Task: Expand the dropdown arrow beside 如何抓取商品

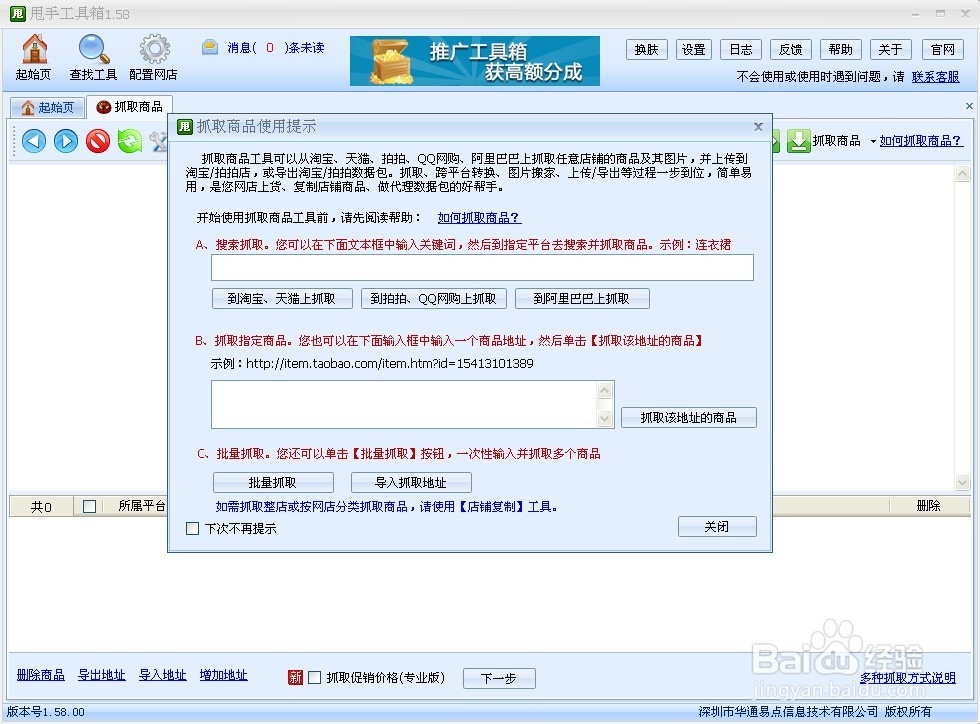Action: coord(873,141)
